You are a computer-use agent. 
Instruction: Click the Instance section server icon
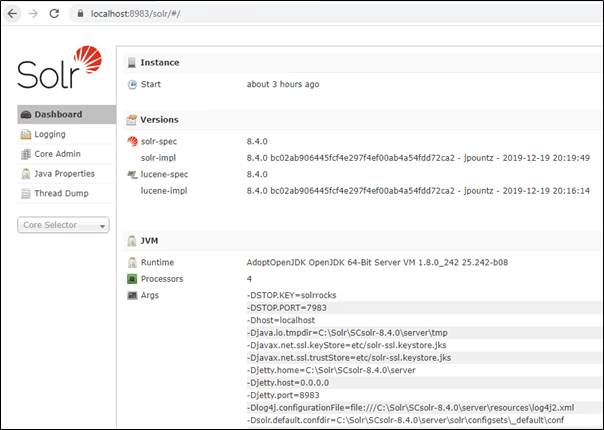pyautogui.click(x=132, y=62)
